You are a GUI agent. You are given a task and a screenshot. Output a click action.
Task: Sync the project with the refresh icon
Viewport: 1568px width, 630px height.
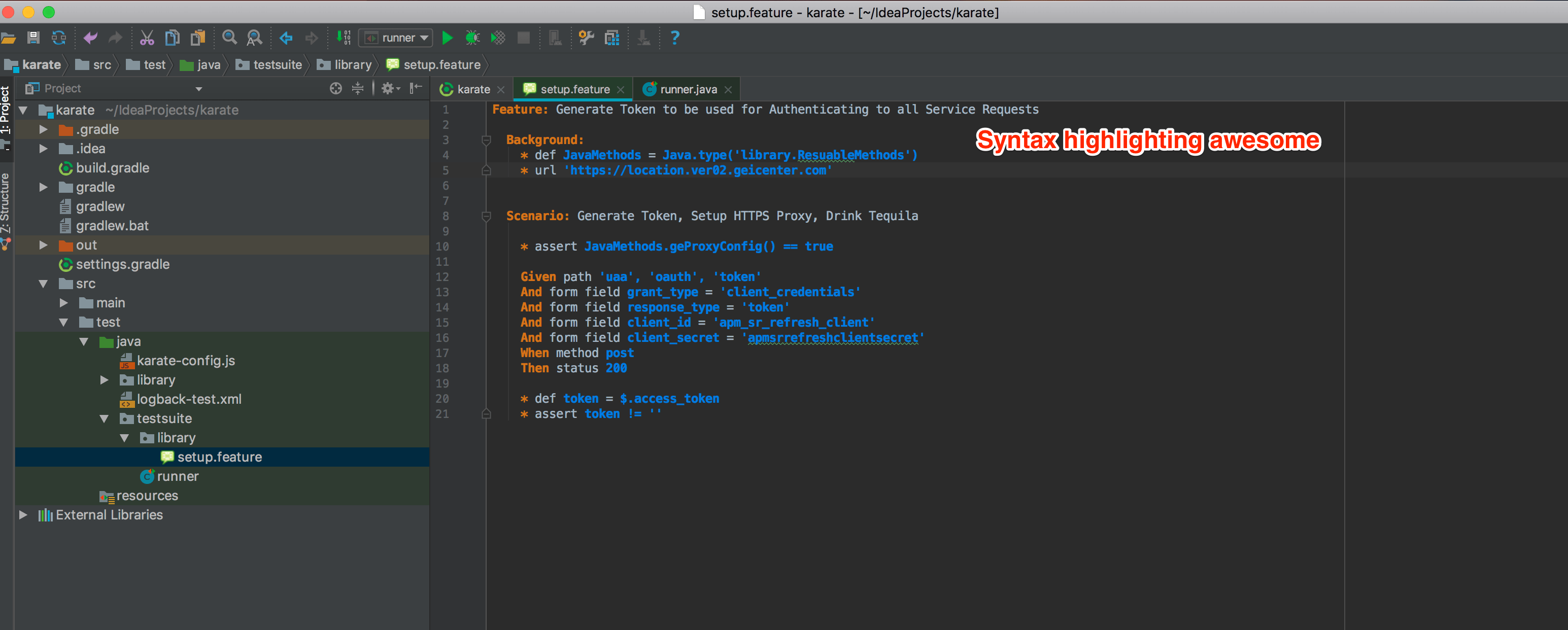pos(58,38)
